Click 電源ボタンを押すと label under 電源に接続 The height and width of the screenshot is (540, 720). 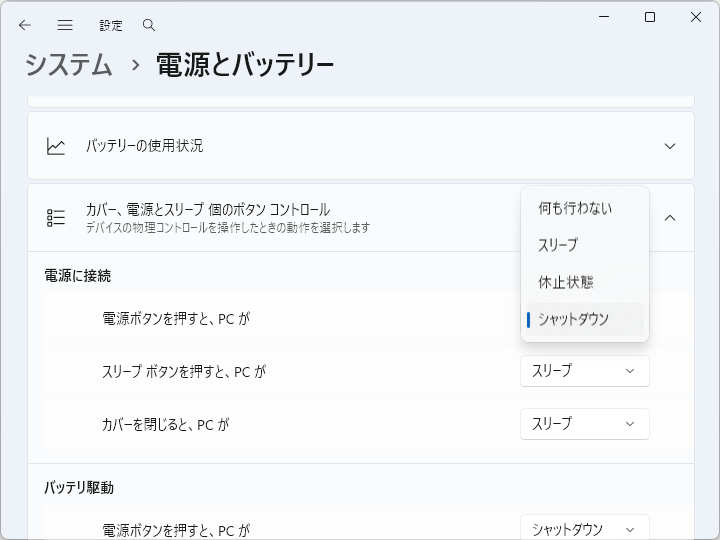[x=176, y=319]
